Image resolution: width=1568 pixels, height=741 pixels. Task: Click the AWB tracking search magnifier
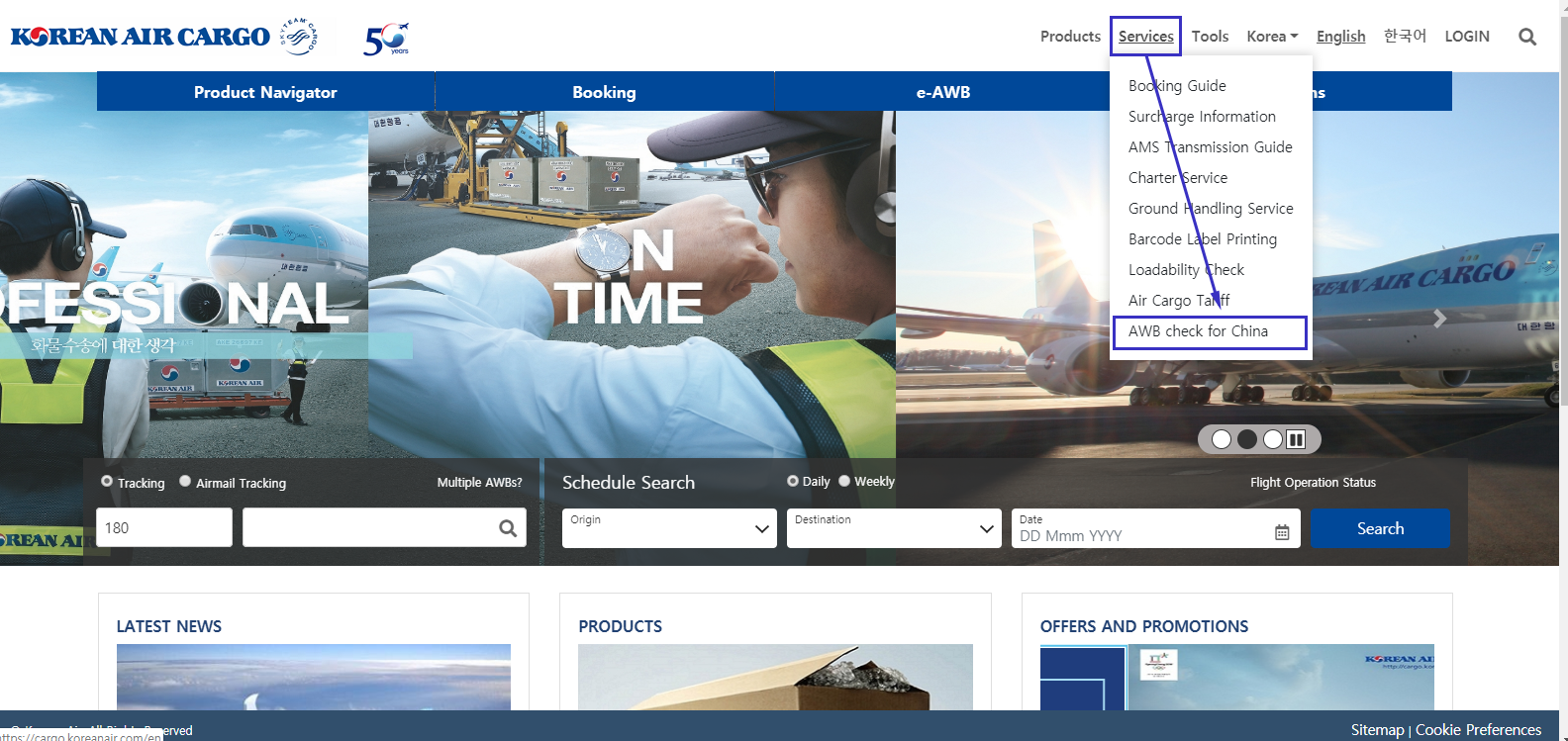(508, 528)
